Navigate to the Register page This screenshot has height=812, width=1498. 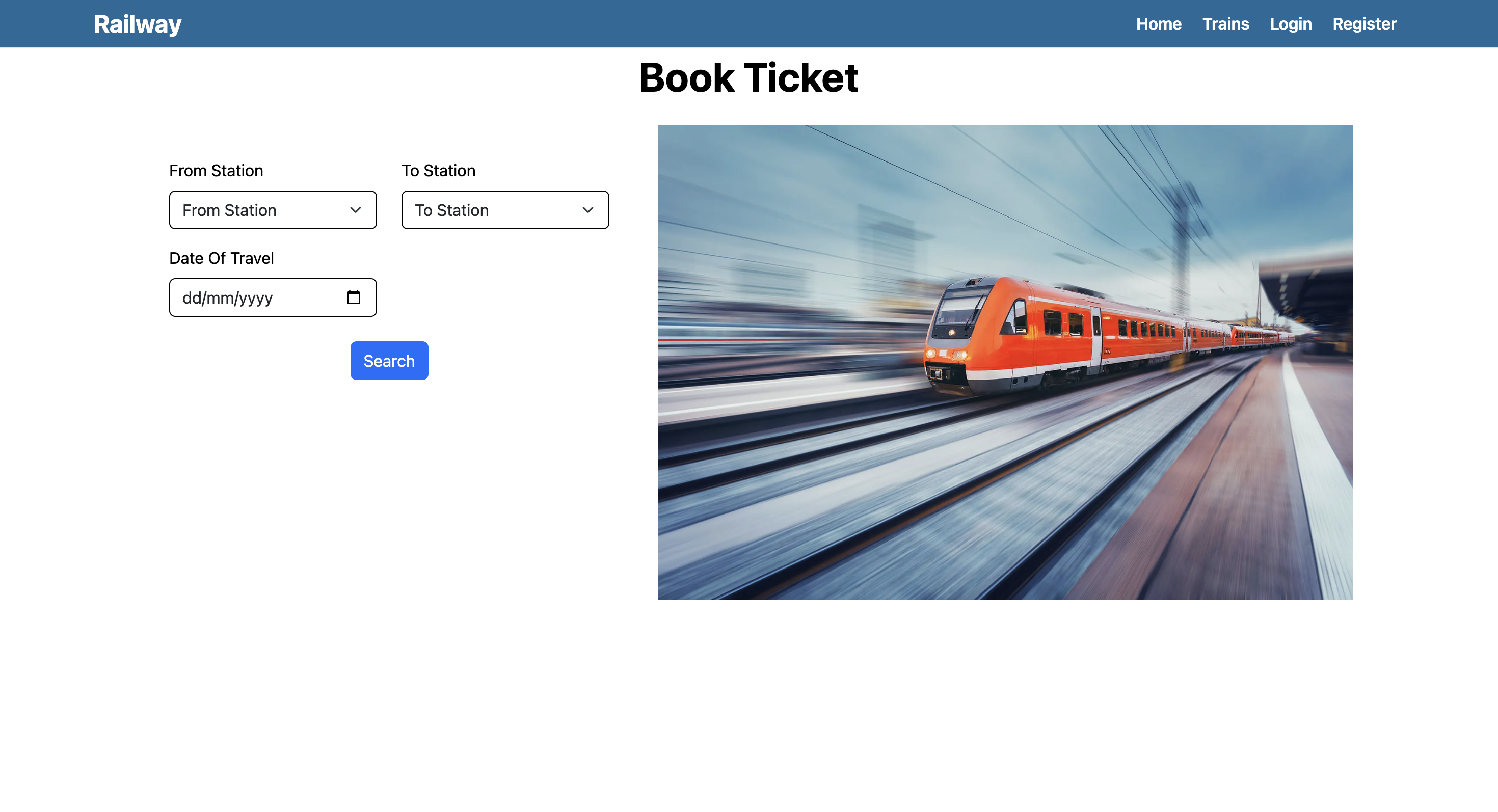point(1365,24)
